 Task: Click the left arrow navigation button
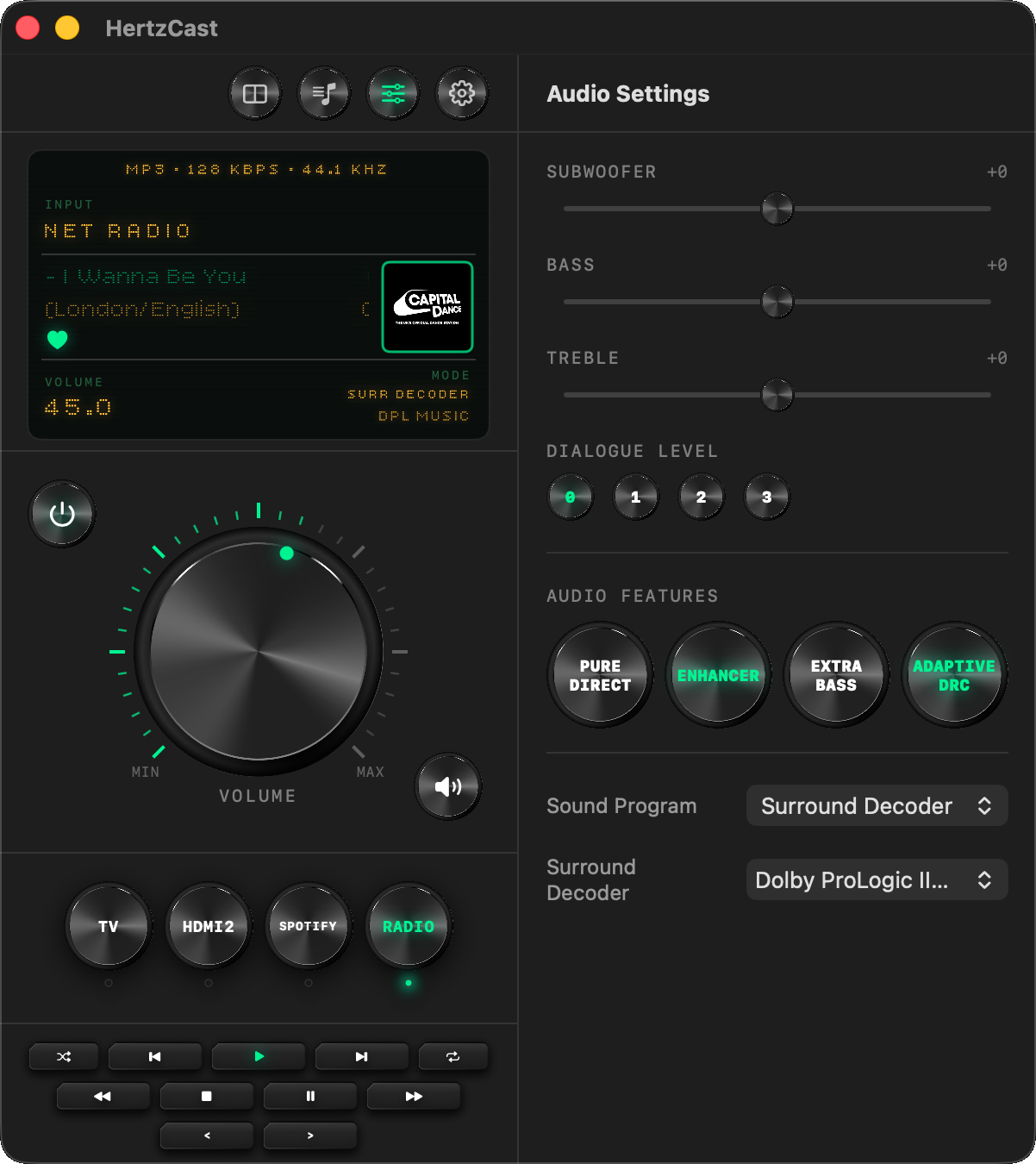point(207,1136)
